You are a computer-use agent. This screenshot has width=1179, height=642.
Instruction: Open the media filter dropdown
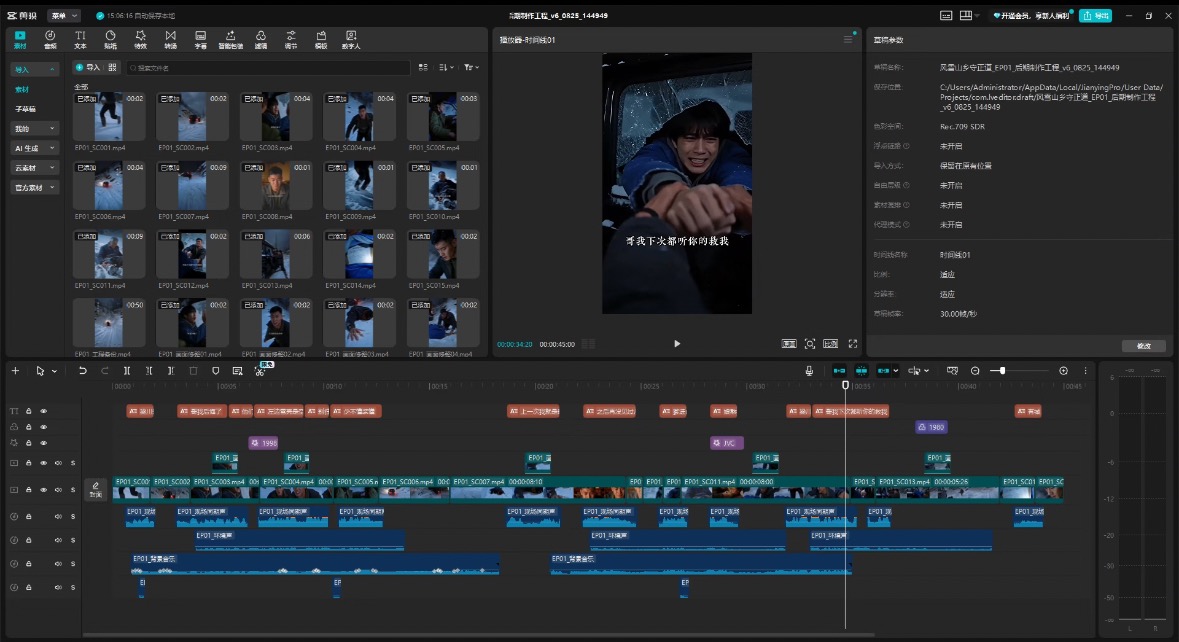click(x=471, y=68)
